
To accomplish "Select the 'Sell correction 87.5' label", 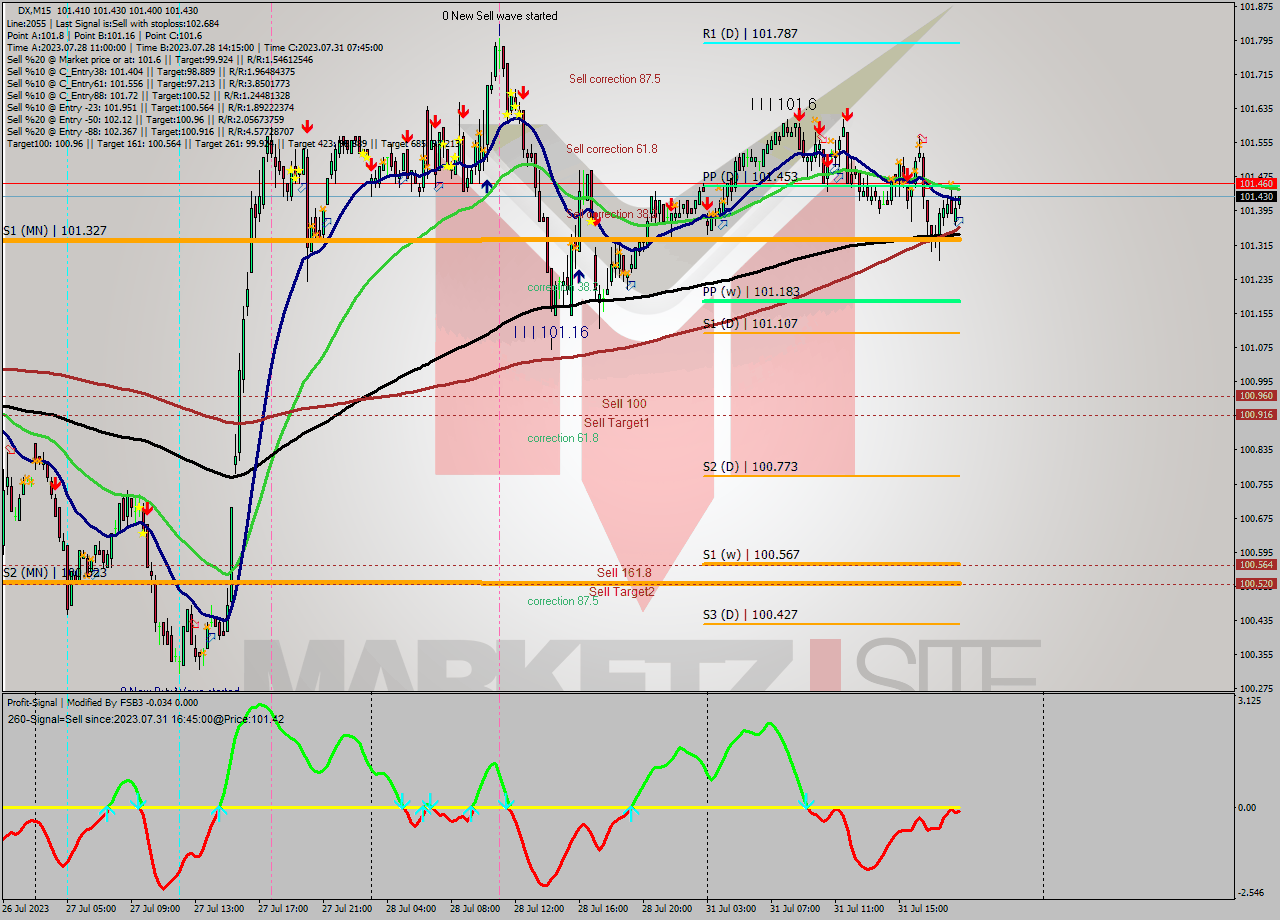I will tap(614, 78).
